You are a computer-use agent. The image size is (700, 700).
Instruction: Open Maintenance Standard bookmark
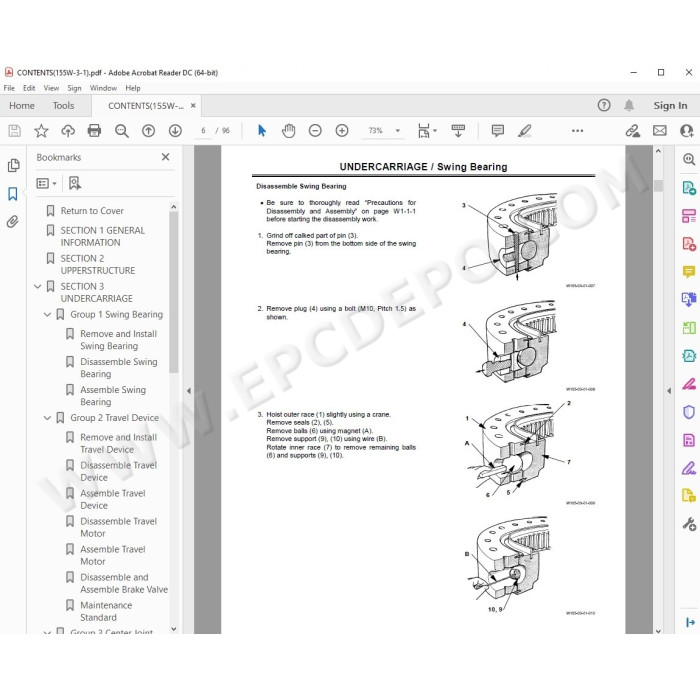click(106, 611)
